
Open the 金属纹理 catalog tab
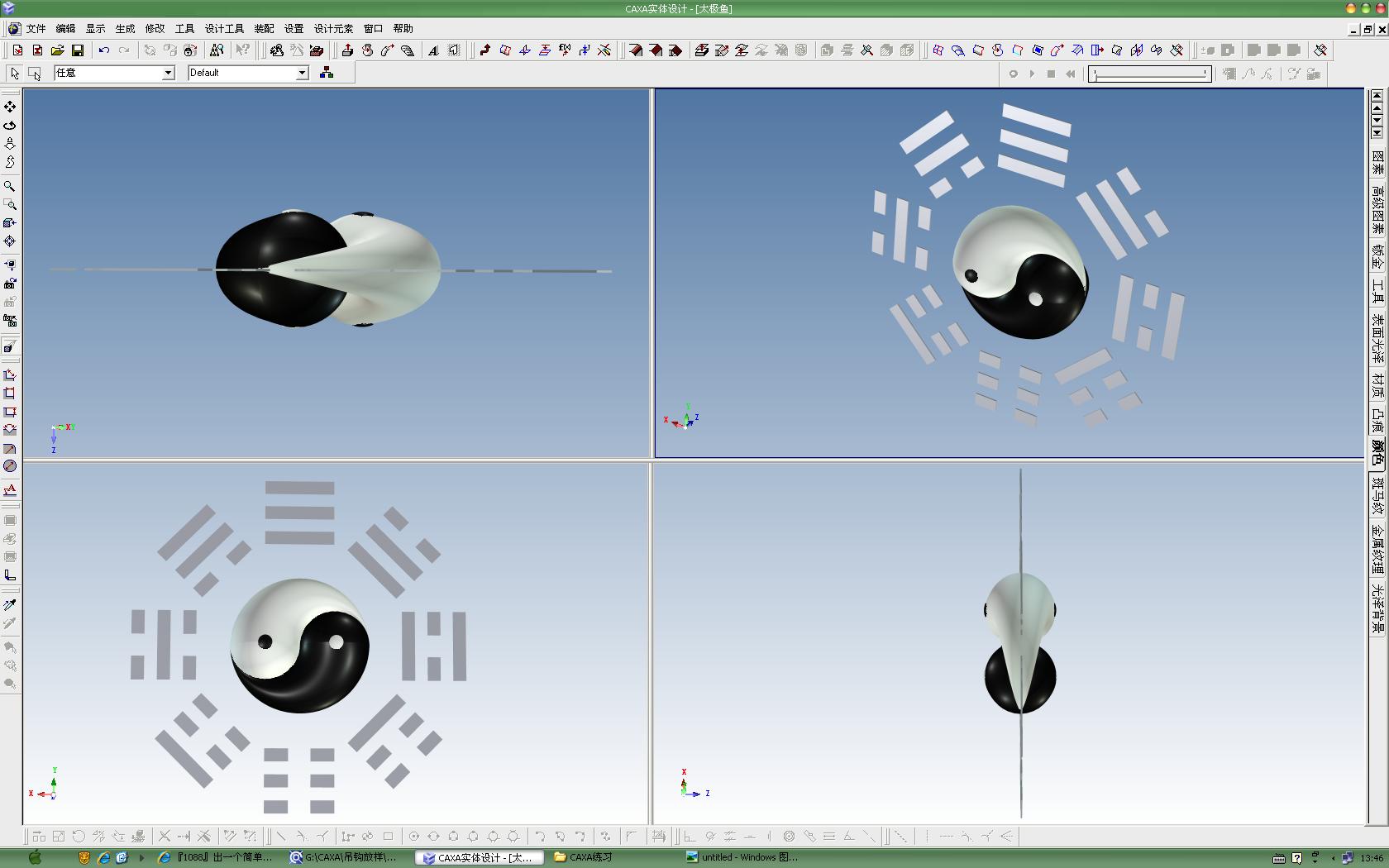point(1377,549)
